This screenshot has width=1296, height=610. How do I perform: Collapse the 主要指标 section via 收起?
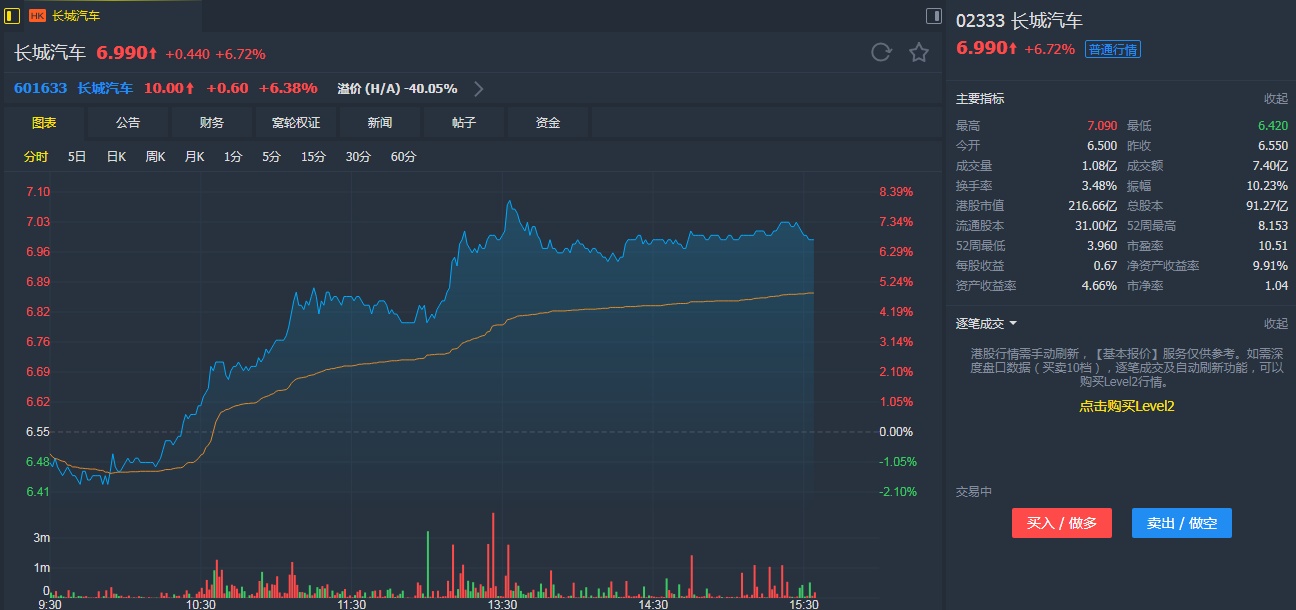1275,99
